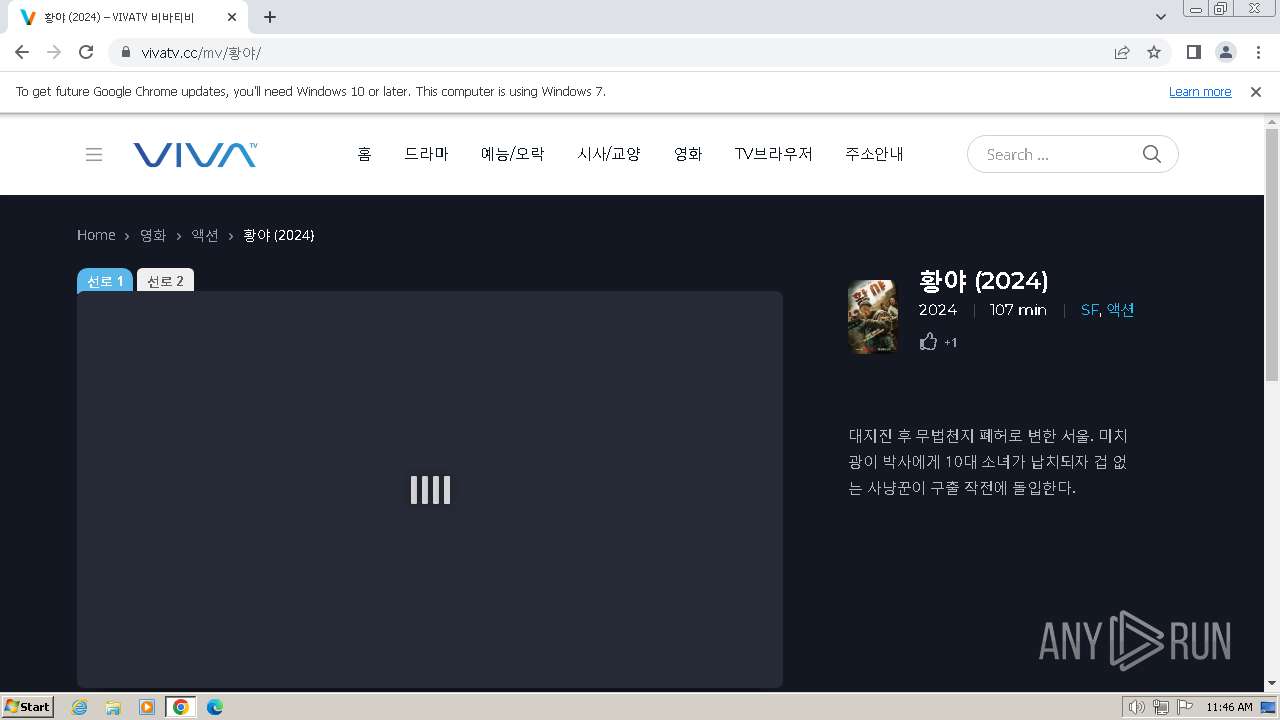This screenshot has width=1280, height=720.
Task: Open the tab search chevron
Action: click(1161, 17)
